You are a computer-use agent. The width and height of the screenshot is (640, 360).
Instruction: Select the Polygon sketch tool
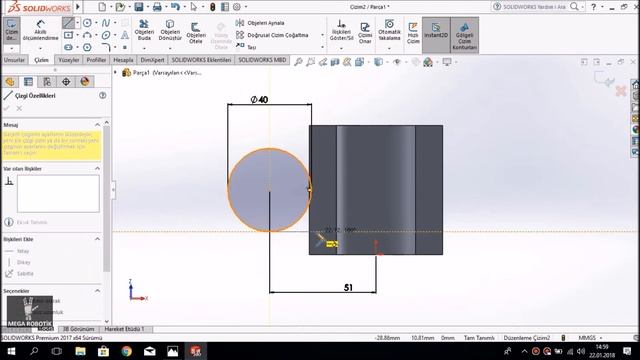point(87,47)
